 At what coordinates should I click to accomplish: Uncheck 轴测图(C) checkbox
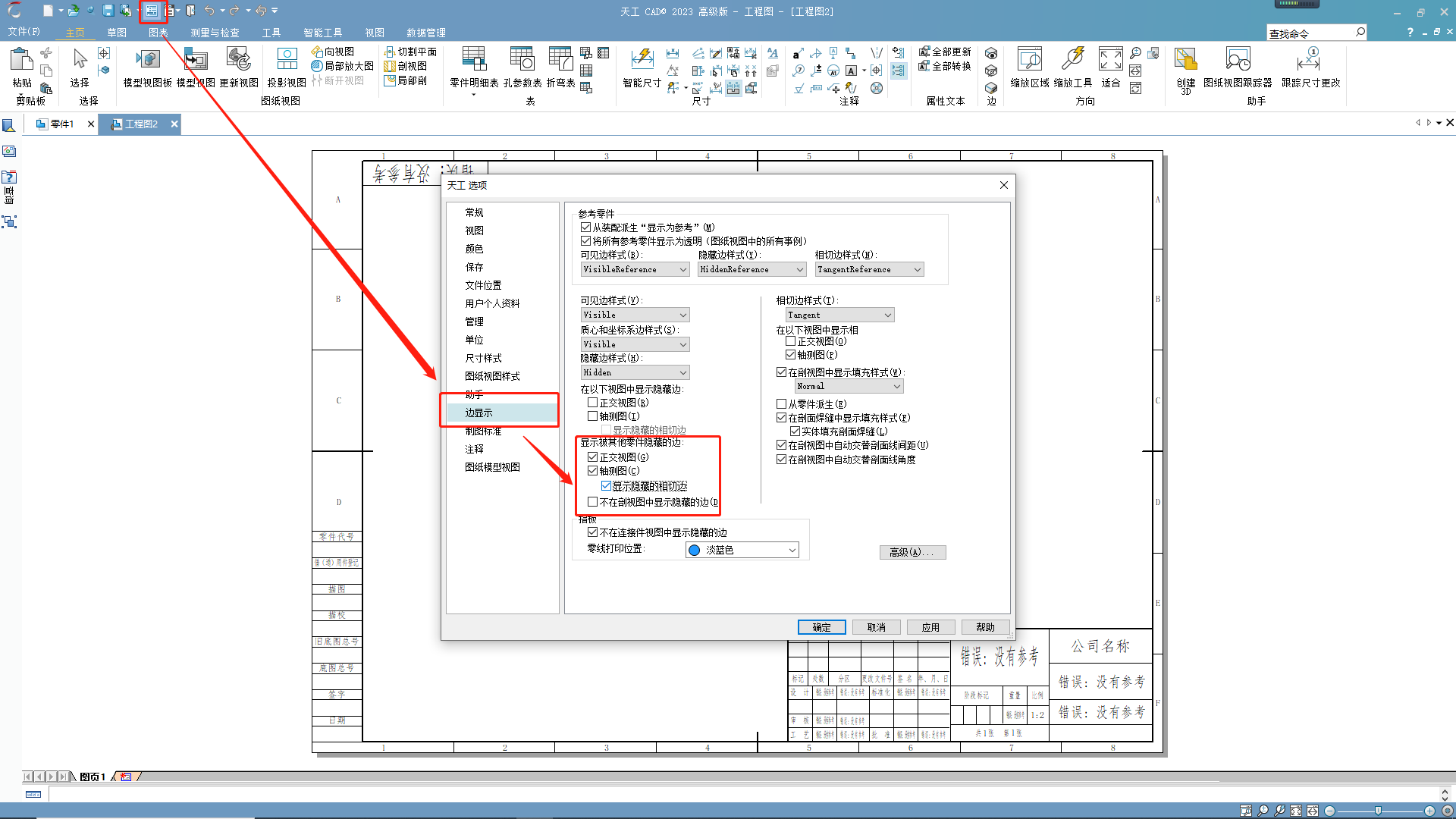pos(593,471)
